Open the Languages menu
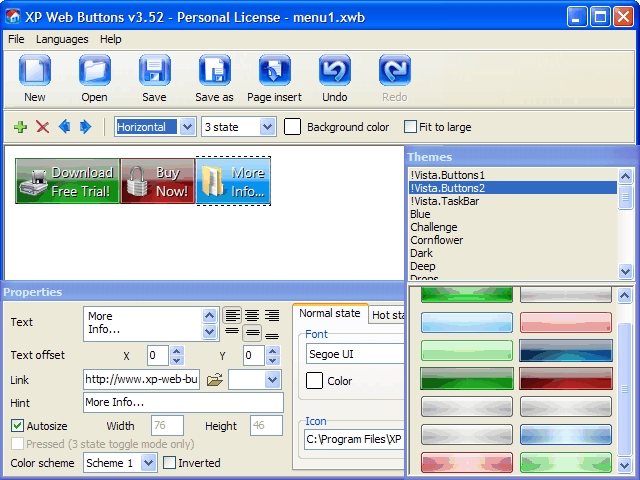Image resolution: width=640 pixels, height=480 pixels. 62,39
